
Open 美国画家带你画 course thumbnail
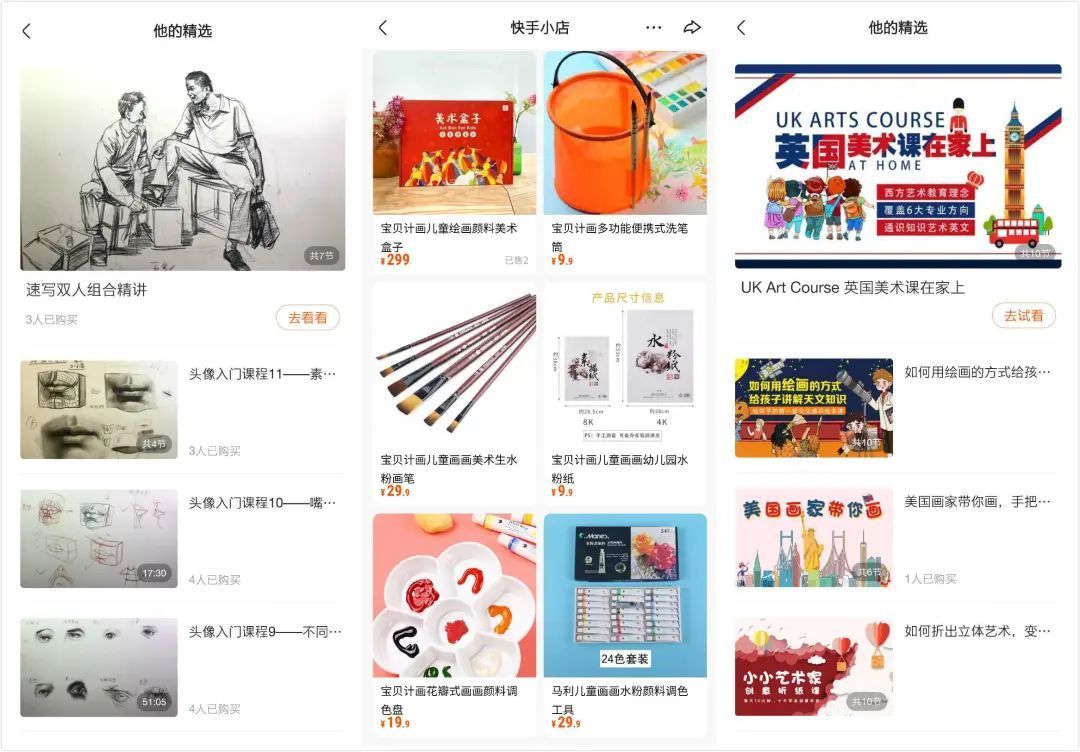click(x=814, y=537)
